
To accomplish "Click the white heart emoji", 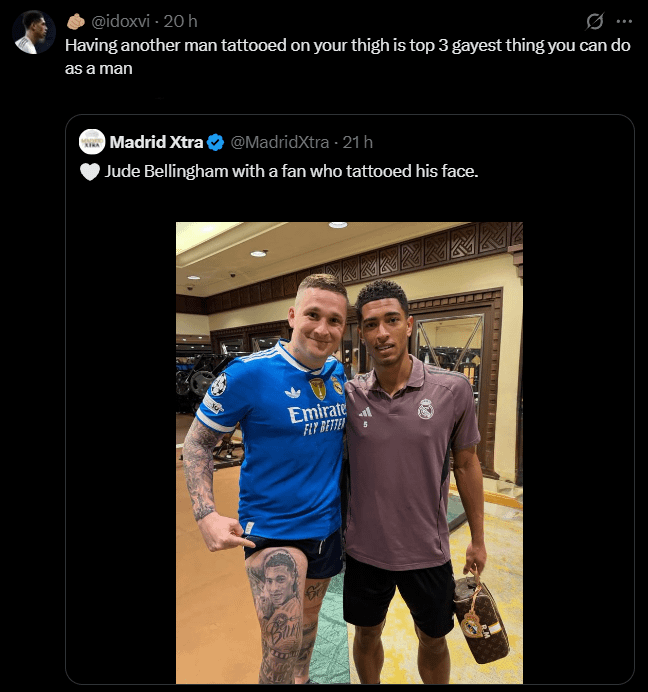I will coord(90,171).
